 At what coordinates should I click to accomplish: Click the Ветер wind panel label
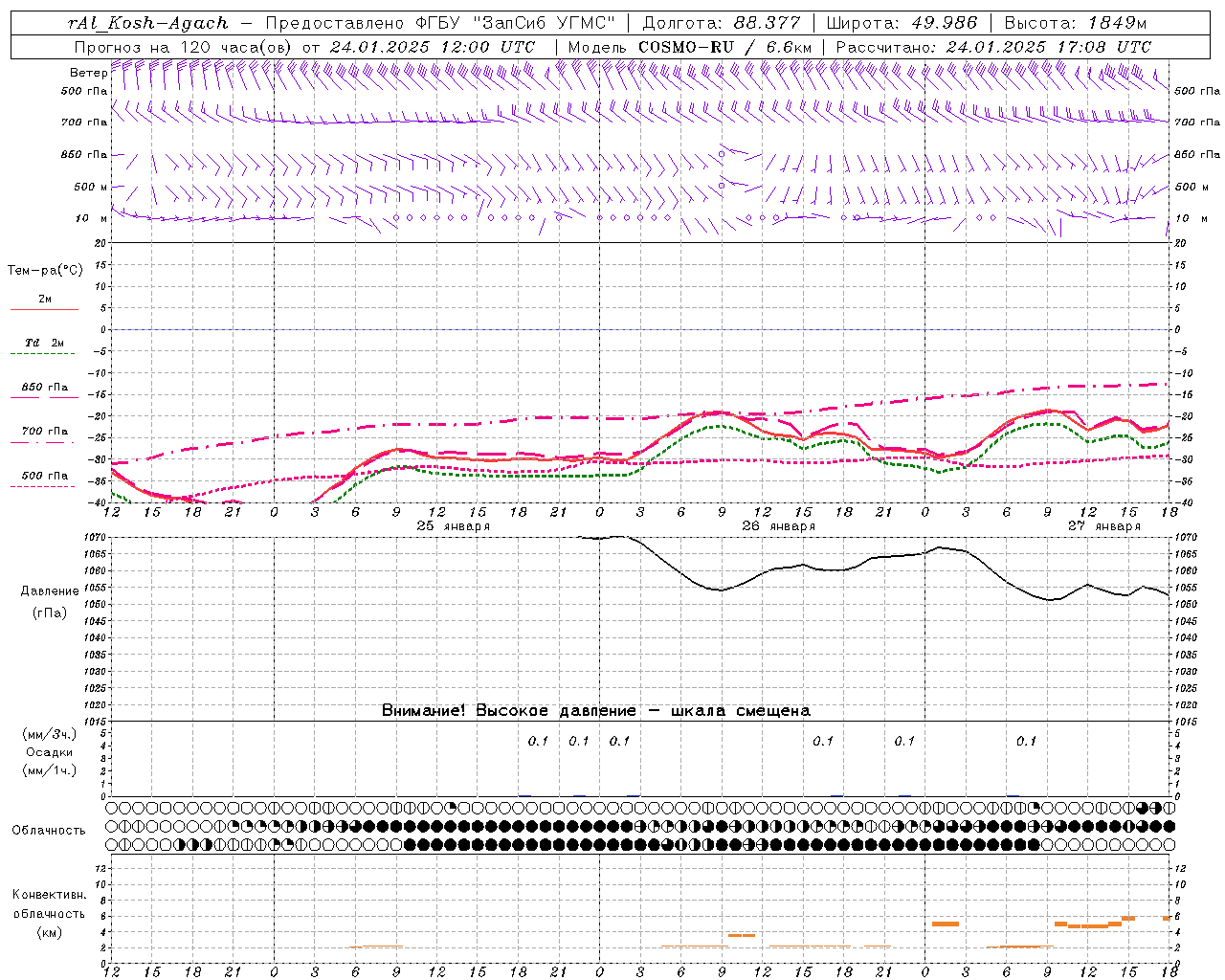tap(88, 73)
